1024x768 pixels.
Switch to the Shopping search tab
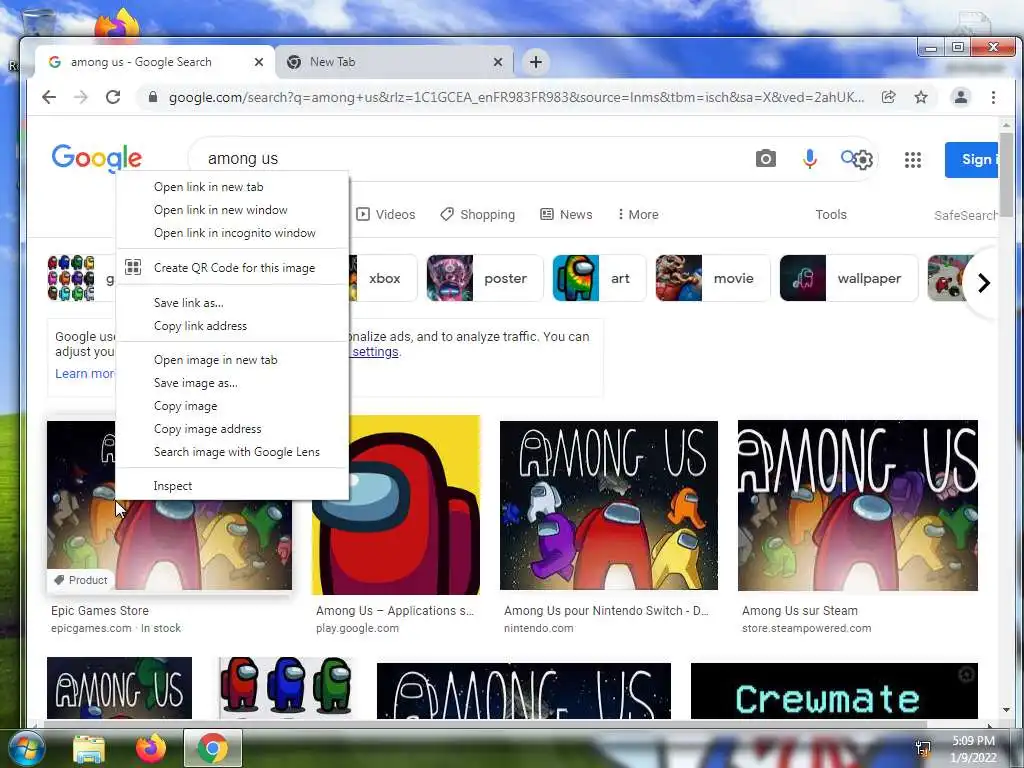click(477, 215)
